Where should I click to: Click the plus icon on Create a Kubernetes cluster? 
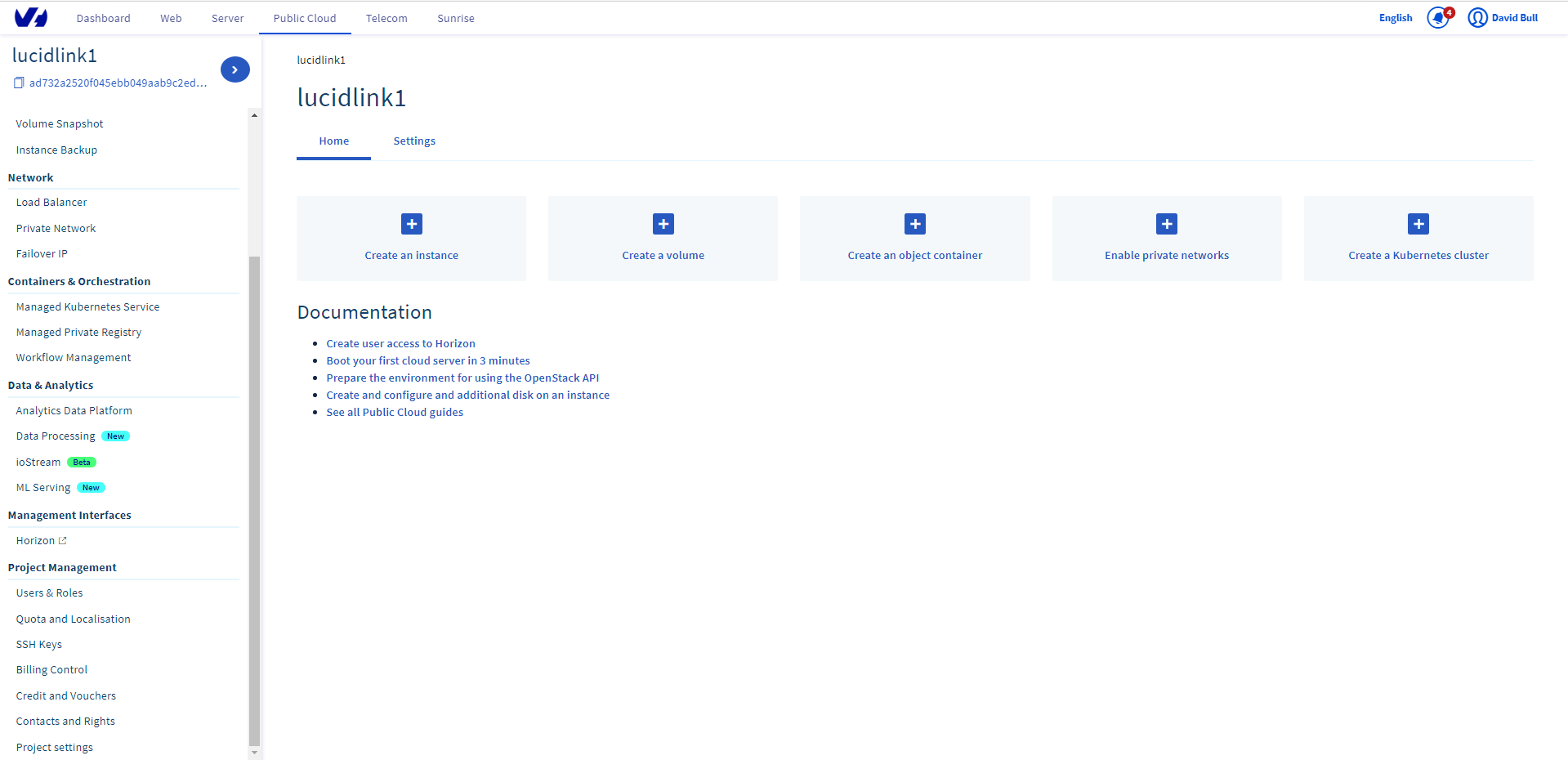point(1418,224)
